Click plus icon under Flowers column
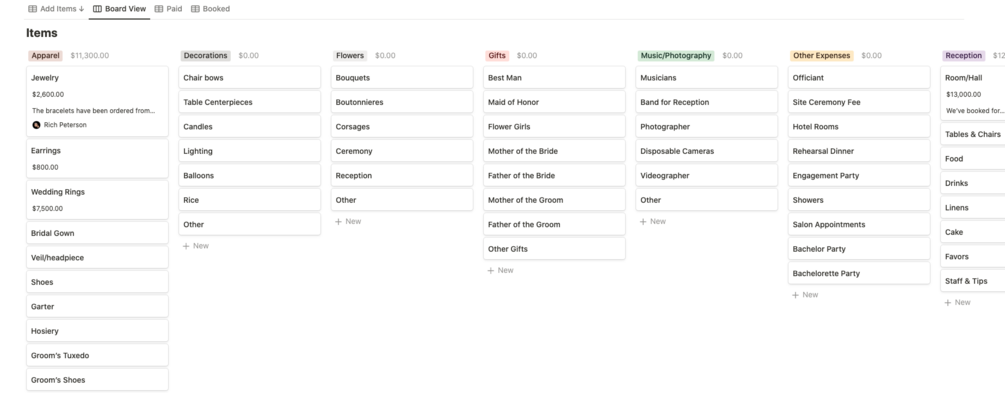The height and width of the screenshot is (393, 1005). click(x=338, y=222)
